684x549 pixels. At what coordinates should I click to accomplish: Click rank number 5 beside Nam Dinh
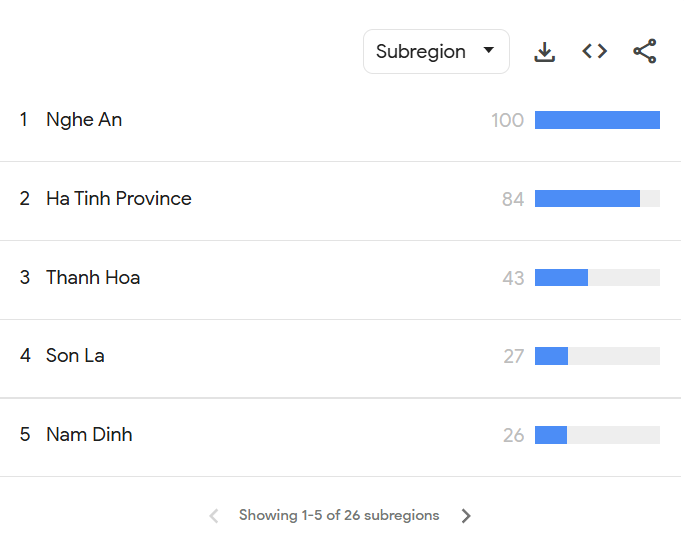pos(25,435)
